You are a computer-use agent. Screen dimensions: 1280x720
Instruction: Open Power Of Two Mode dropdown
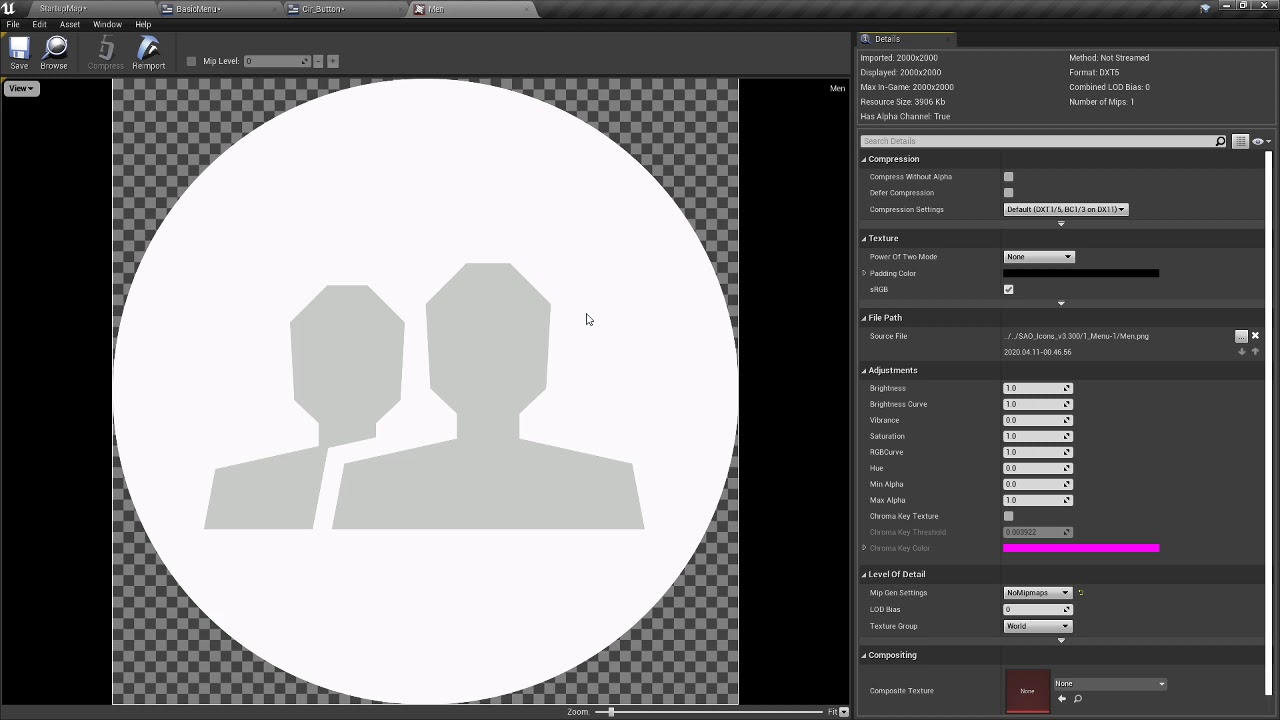pyautogui.click(x=1039, y=257)
